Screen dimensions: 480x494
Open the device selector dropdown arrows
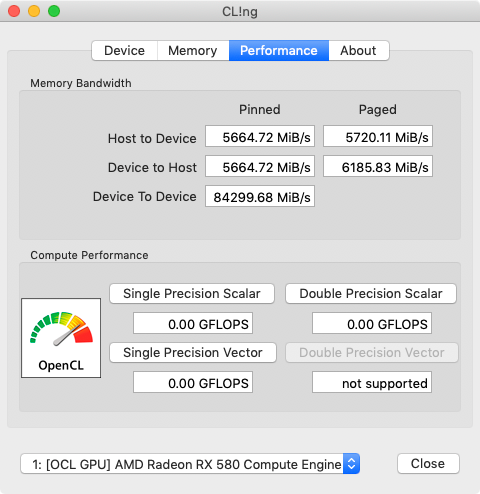coord(351,463)
